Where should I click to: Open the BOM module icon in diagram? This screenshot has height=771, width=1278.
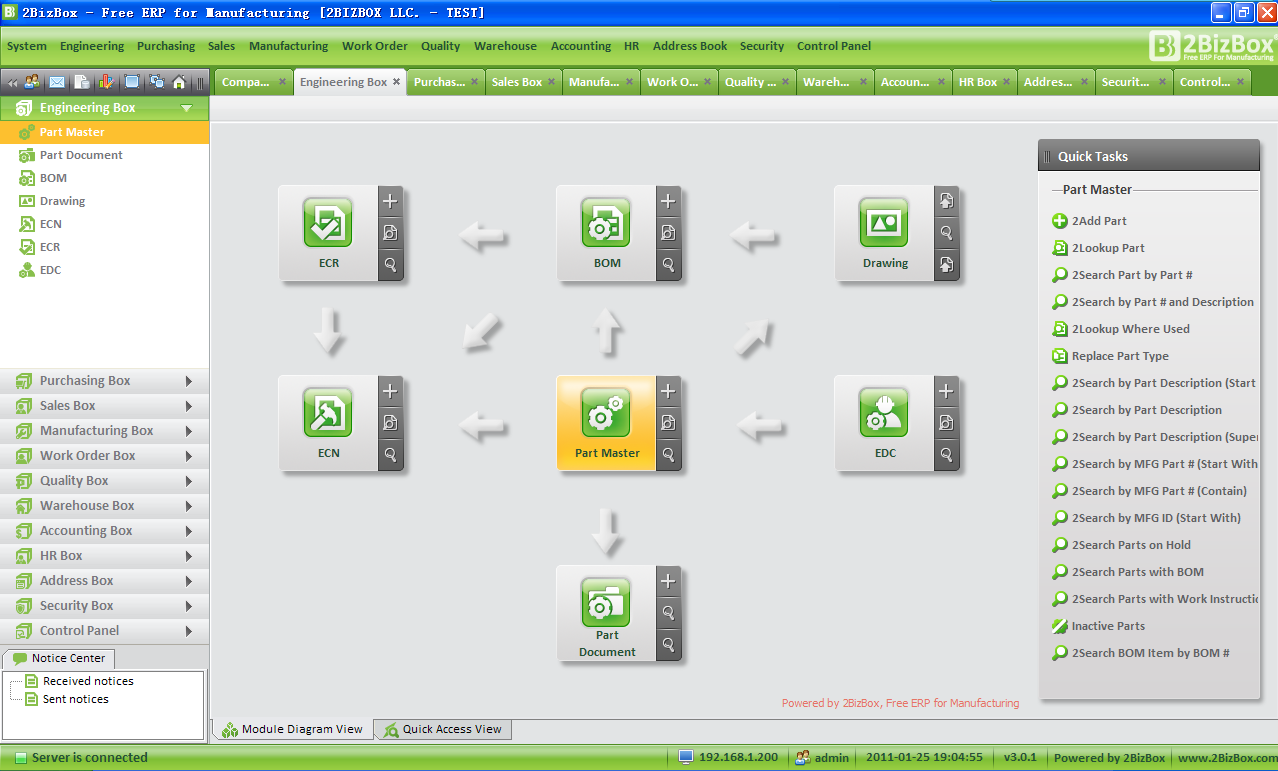(x=606, y=223)
